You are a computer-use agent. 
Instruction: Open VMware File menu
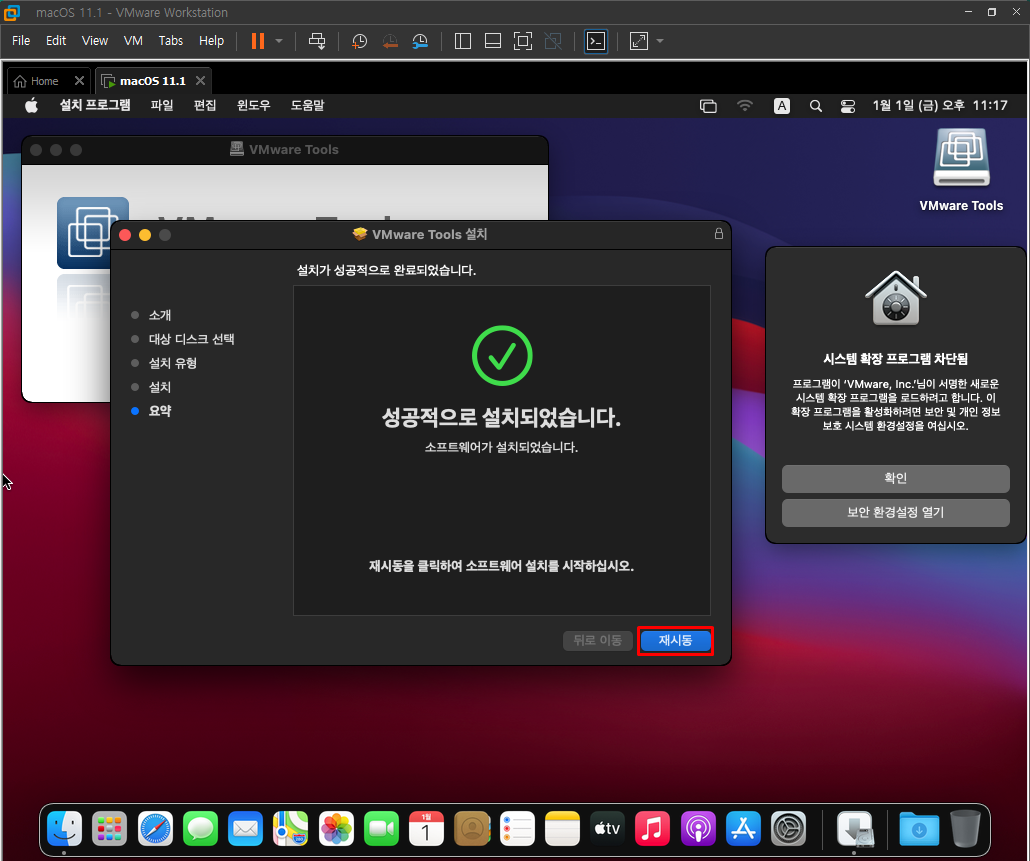pyautogui.click(x=21, y=41)
